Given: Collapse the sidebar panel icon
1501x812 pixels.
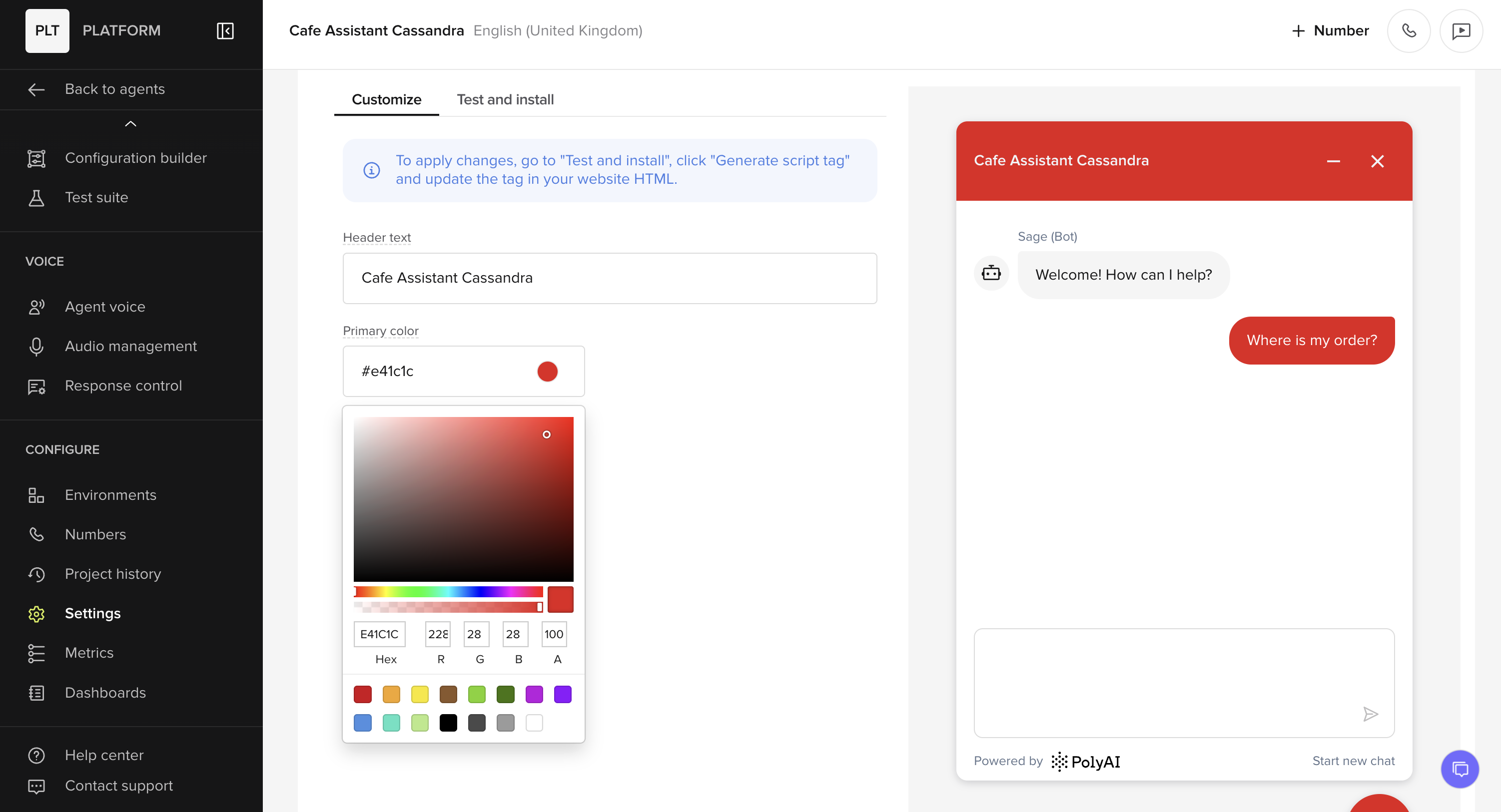Looking at the screenshot, I should tap(225, 31).
